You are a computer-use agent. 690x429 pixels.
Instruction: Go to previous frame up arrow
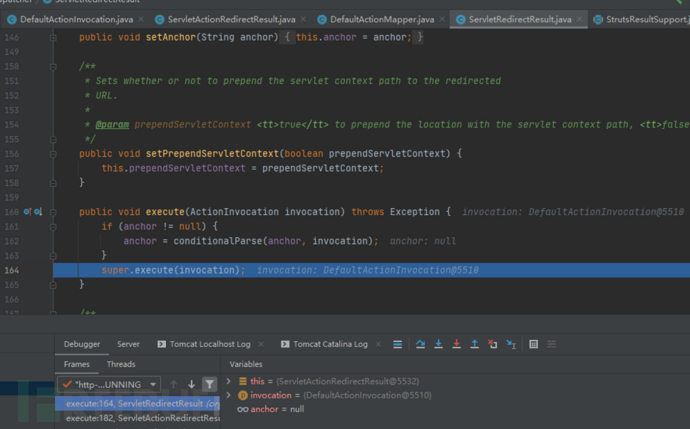[x=173, y=384]
